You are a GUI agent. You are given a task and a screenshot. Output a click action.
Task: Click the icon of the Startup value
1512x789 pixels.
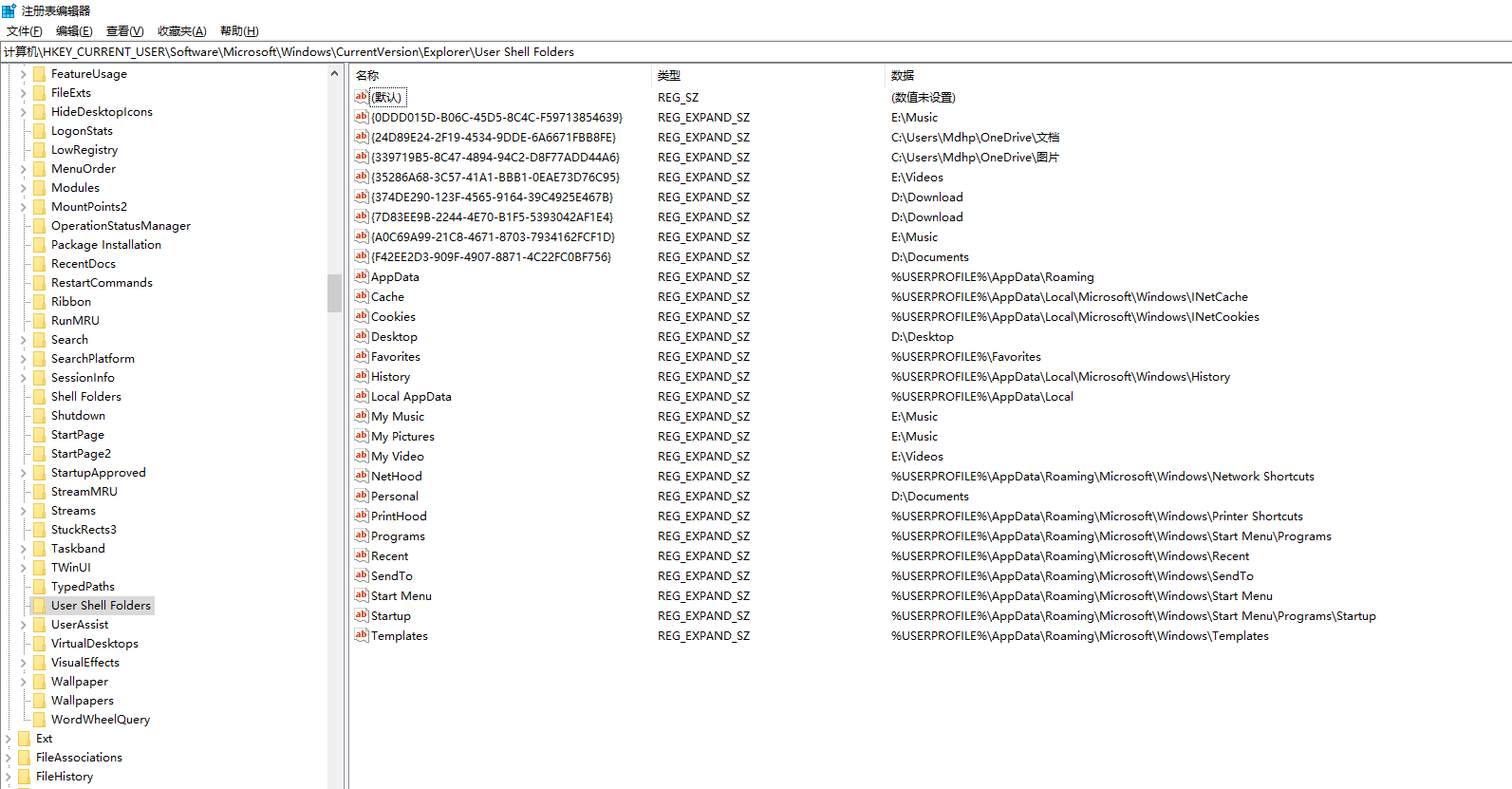pyautogui.click(x=361, y=615)
